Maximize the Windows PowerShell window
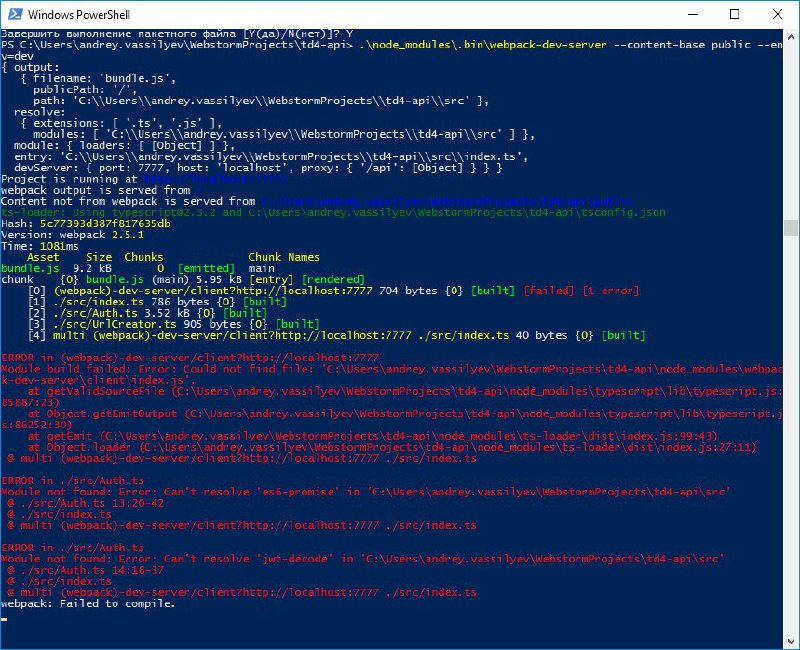Viewport: 800px width, 650px height. pos(735,14)
